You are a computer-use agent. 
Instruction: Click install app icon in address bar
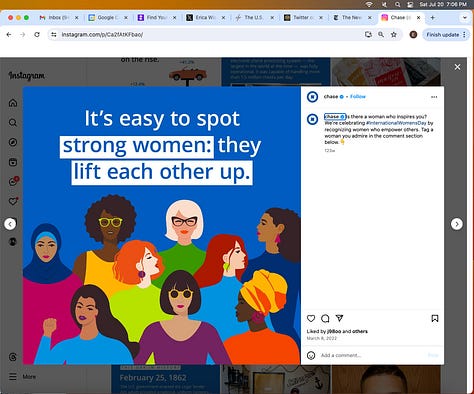pyautogui.click(x=368, y=35)
